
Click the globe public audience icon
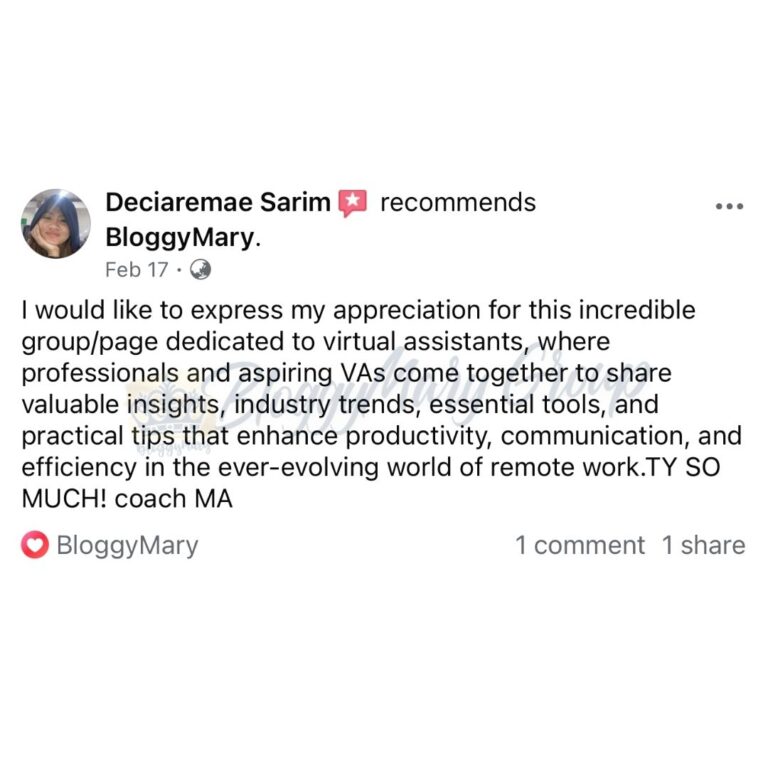200,269
